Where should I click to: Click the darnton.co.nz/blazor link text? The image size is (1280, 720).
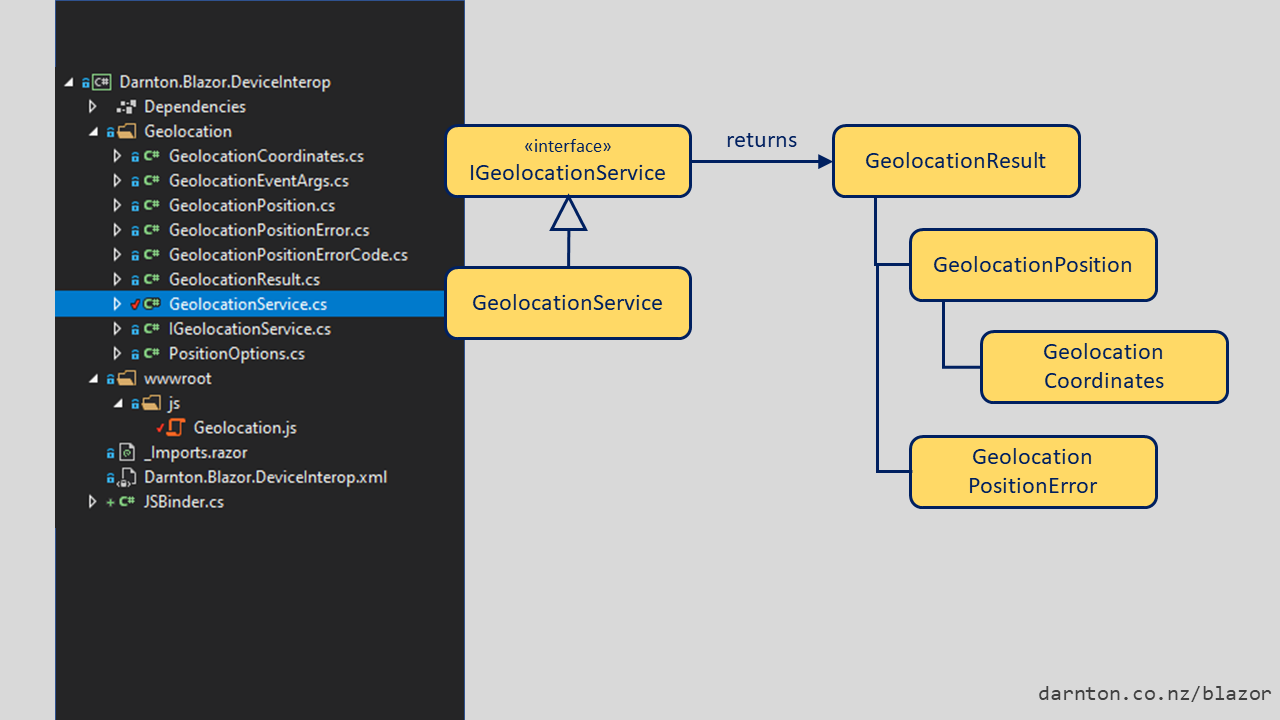click(1155, 693)
